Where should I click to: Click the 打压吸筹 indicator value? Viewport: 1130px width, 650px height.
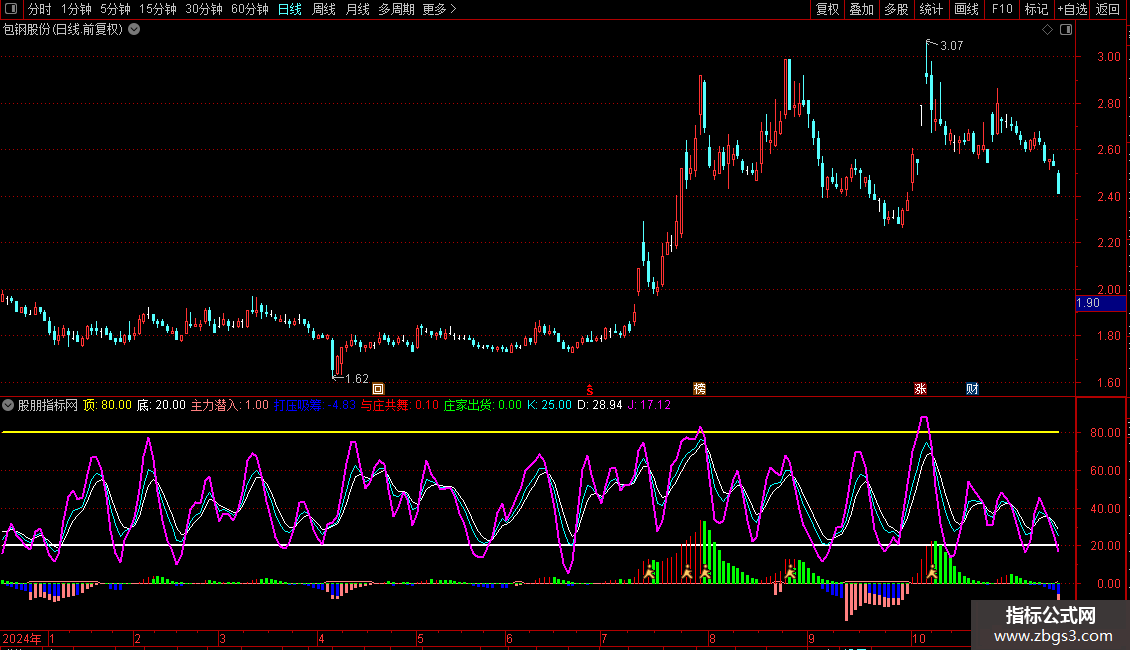(x=315, y=405)
